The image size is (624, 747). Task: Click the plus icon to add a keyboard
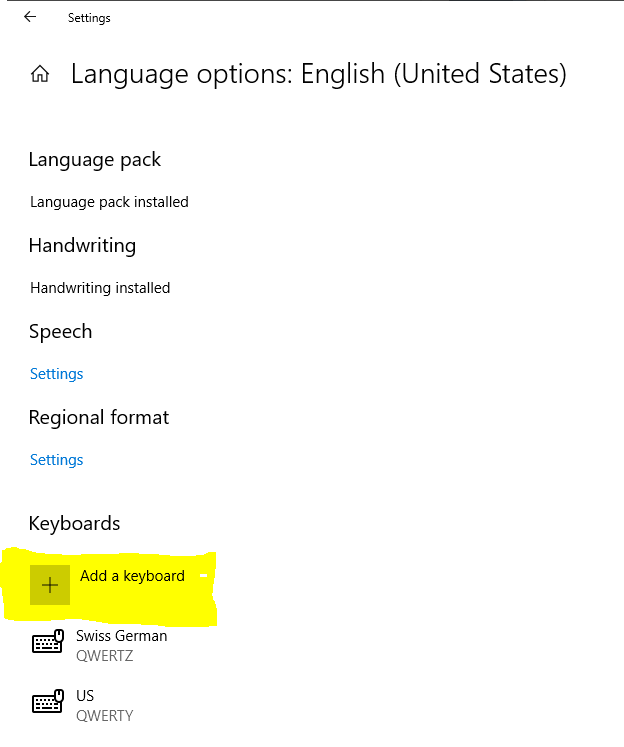tap(50, 585)
